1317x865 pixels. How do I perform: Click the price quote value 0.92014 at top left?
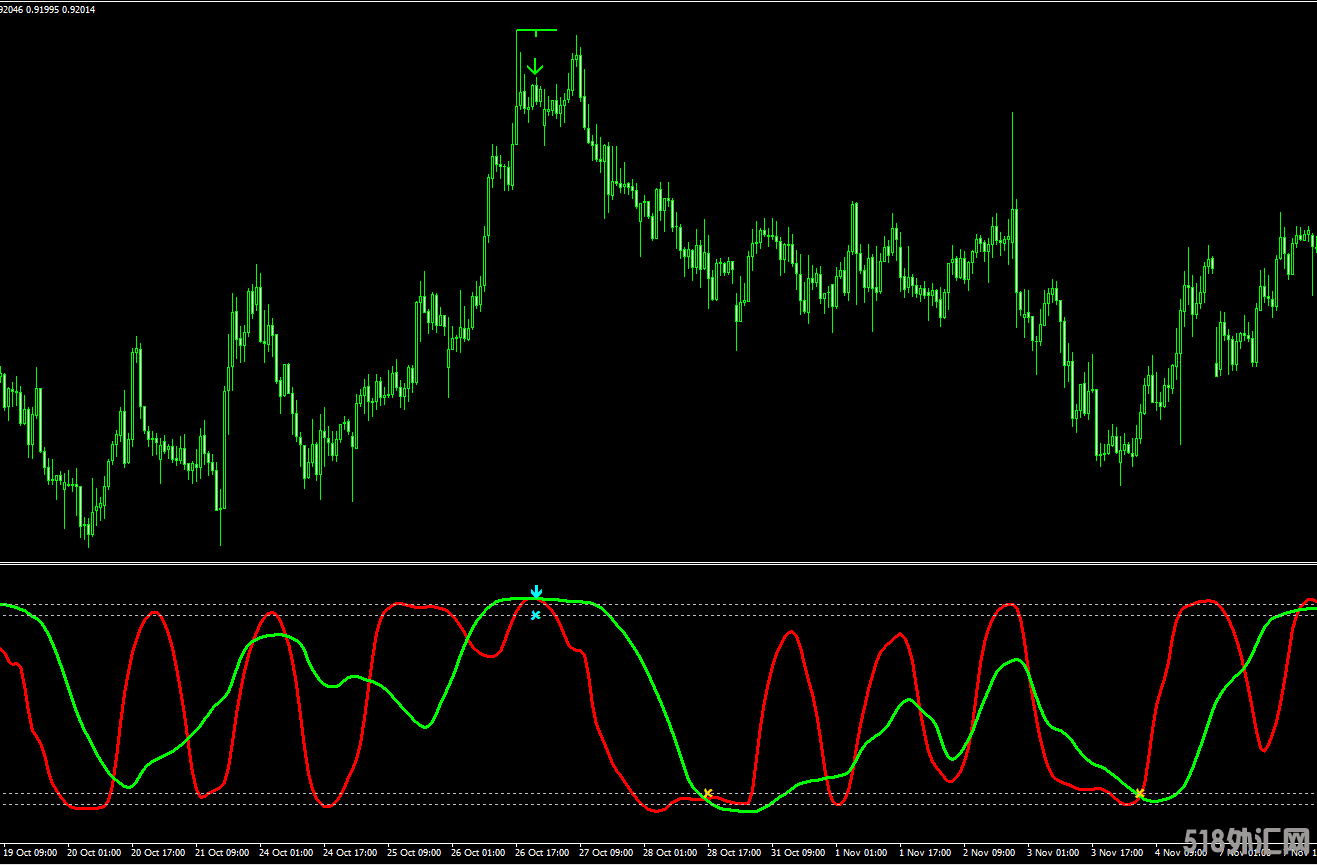point(79,9)
